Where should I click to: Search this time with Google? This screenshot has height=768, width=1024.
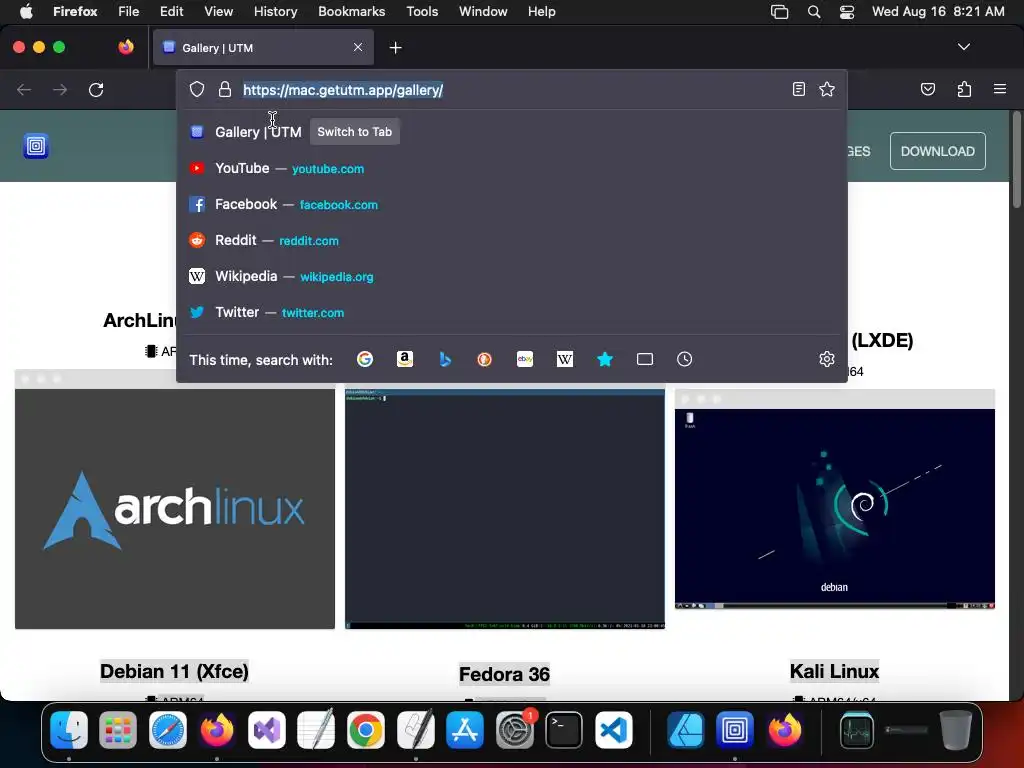pos(364,359)
